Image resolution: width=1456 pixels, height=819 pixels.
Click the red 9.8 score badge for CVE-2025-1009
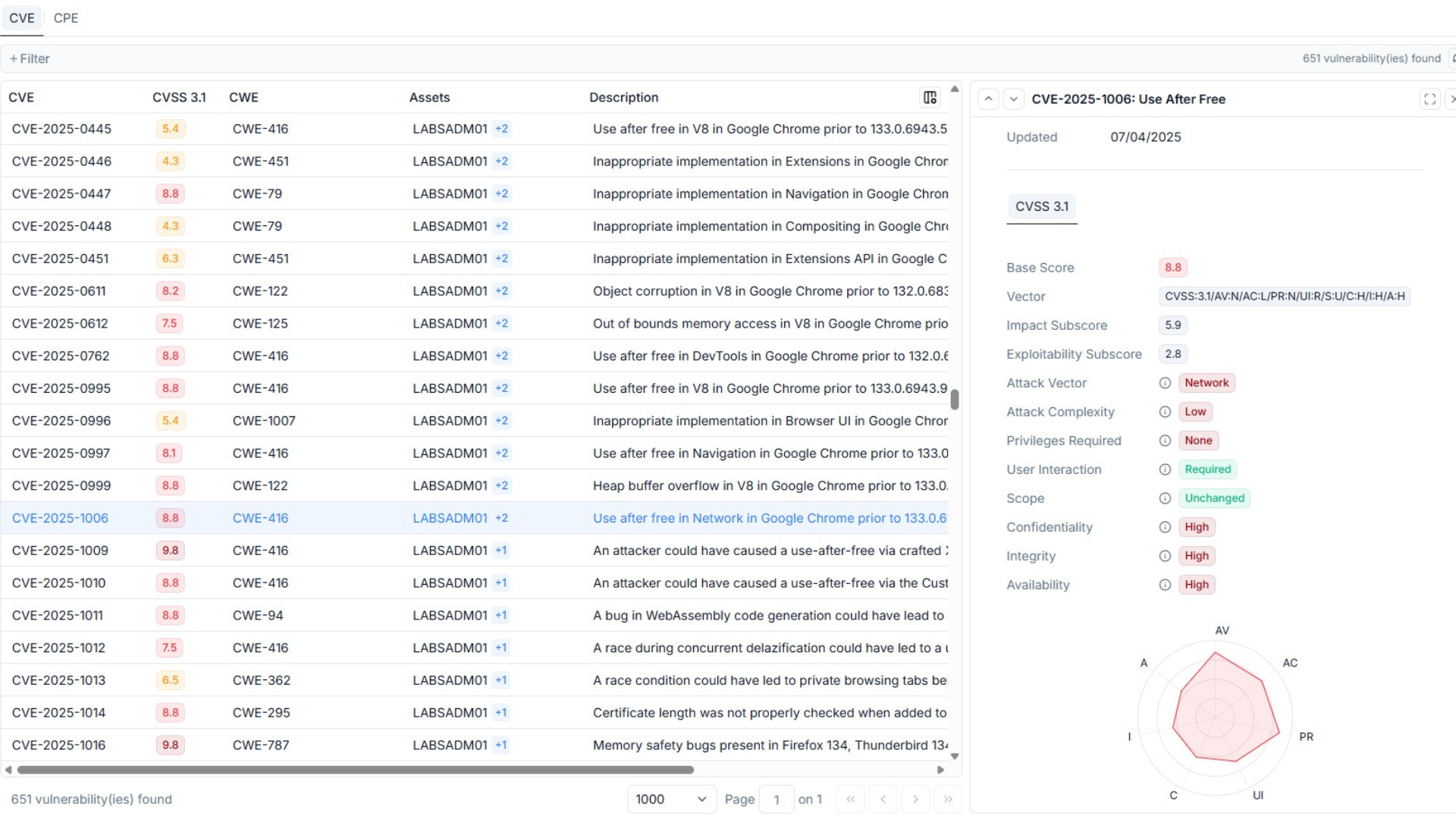[170, 551]
